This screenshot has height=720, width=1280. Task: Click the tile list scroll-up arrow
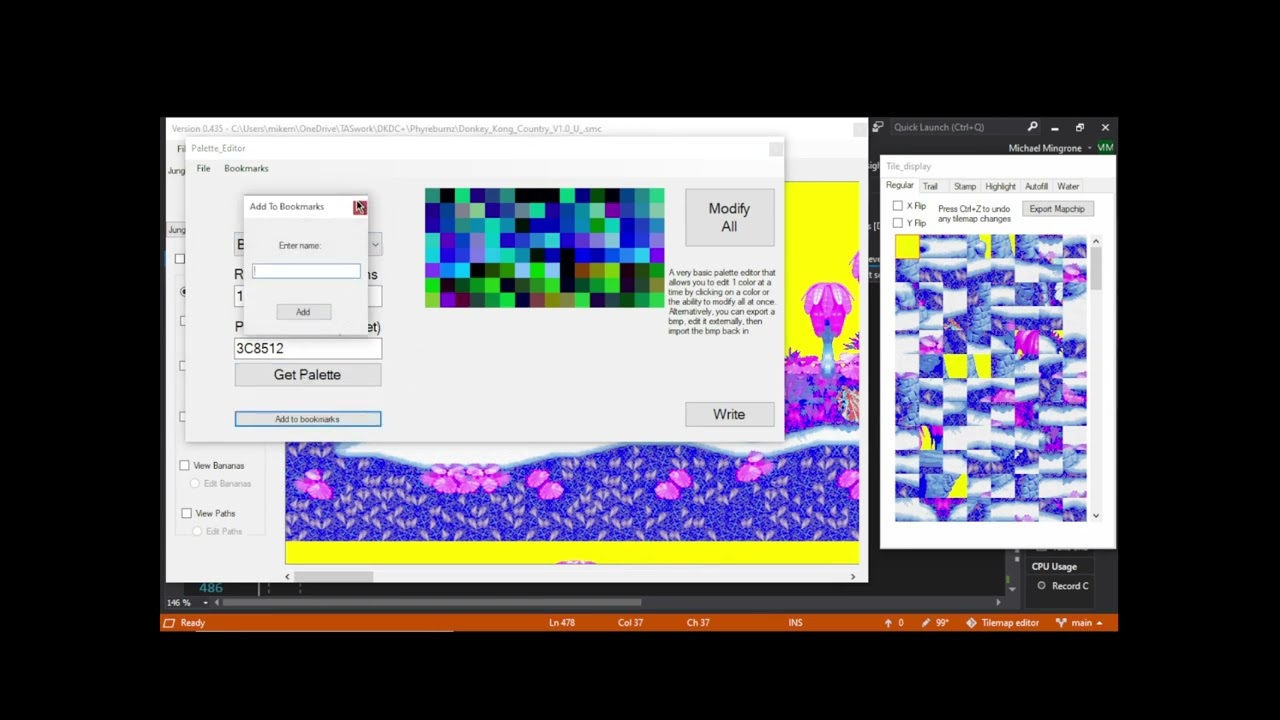pos(1096,242)
